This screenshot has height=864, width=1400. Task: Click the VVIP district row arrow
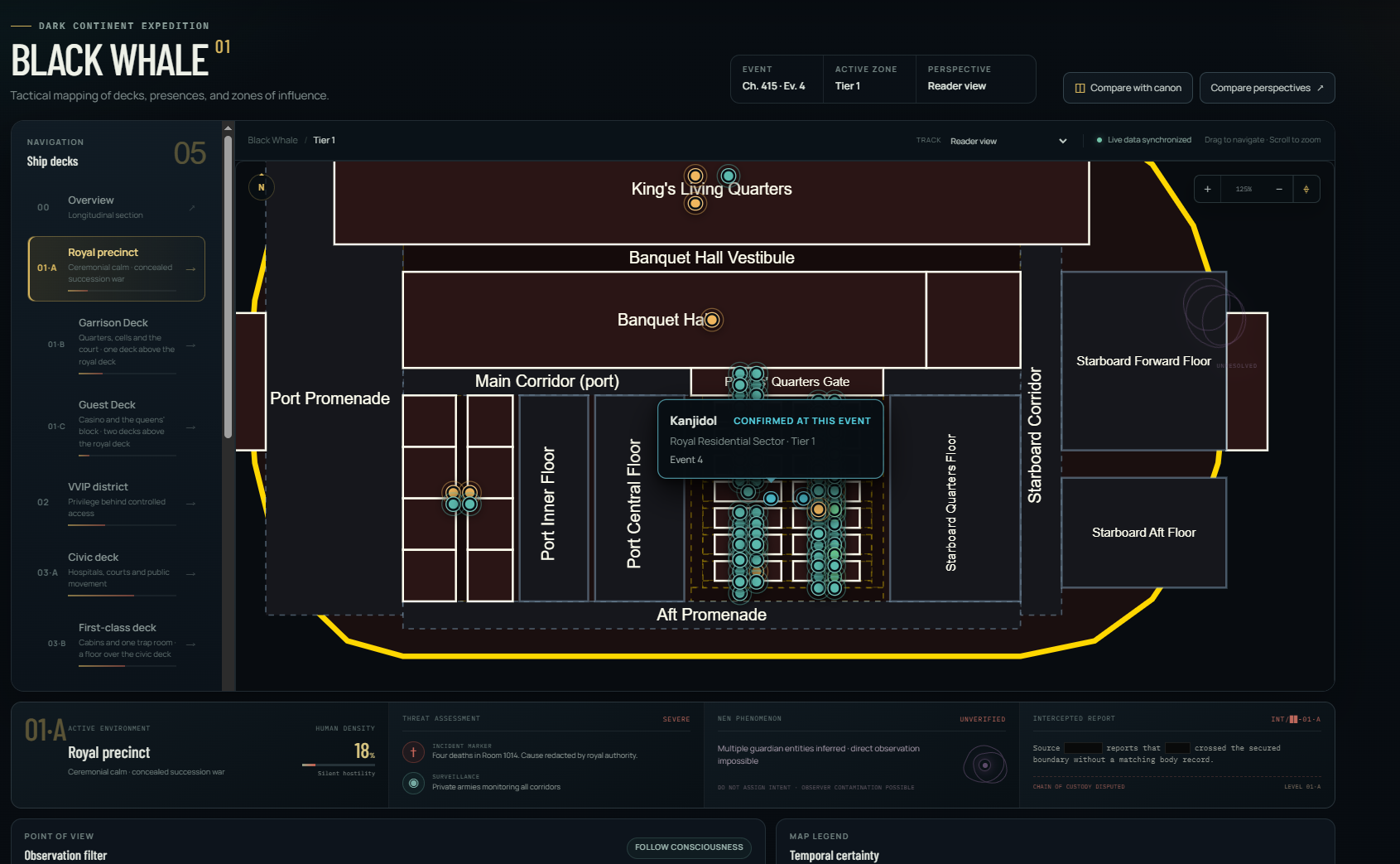point(190,503)
